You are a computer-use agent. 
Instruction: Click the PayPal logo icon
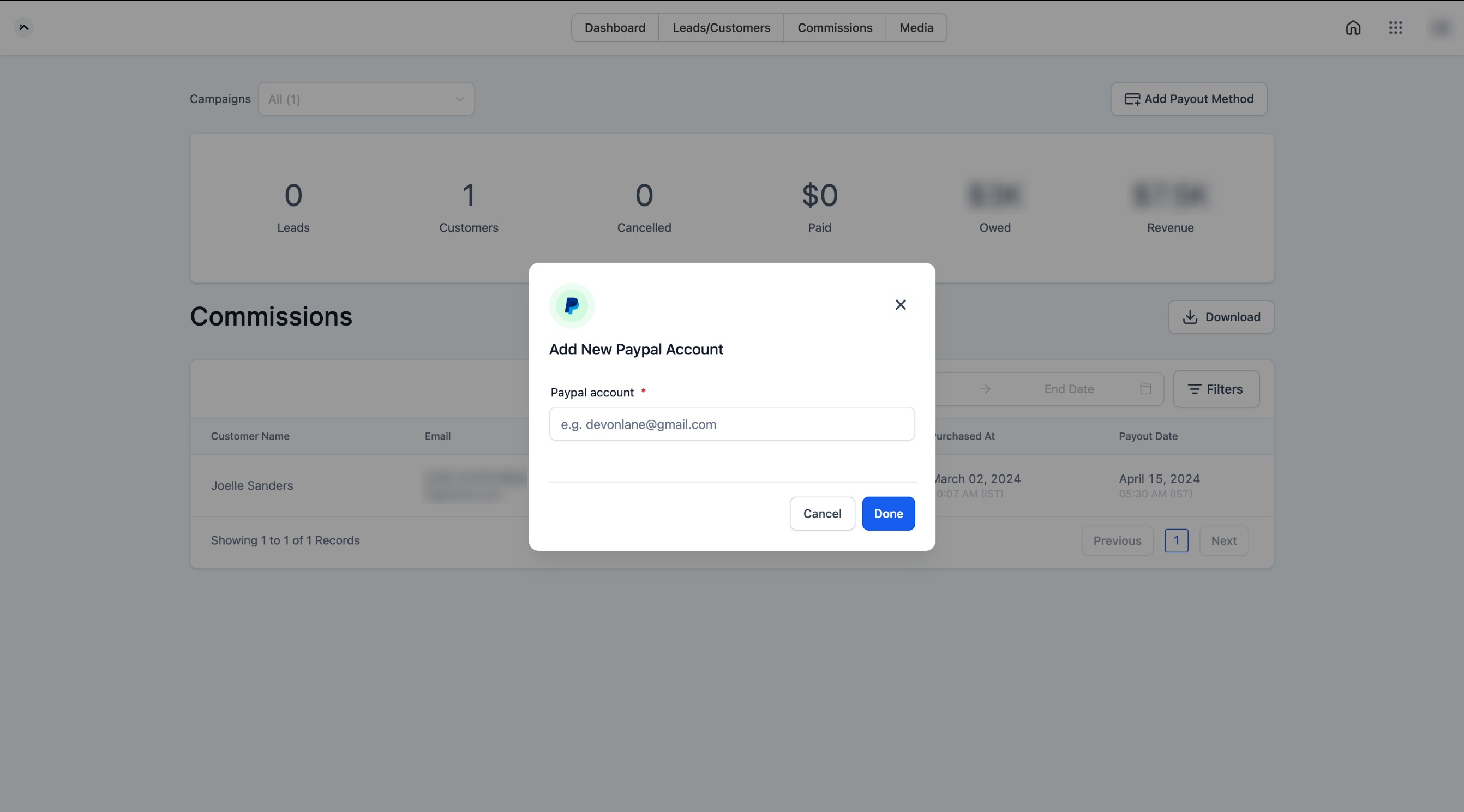(x=572, y=306)
